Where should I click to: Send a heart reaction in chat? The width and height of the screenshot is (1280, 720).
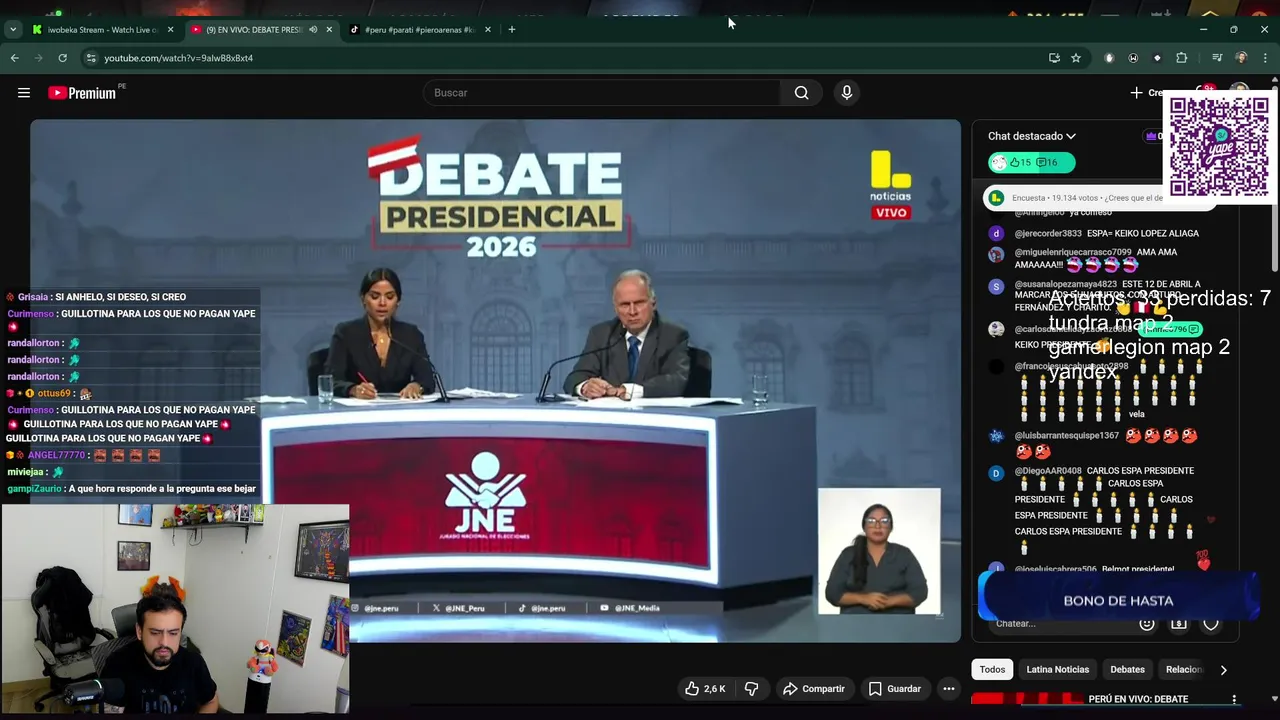(x=1211, y=624)
